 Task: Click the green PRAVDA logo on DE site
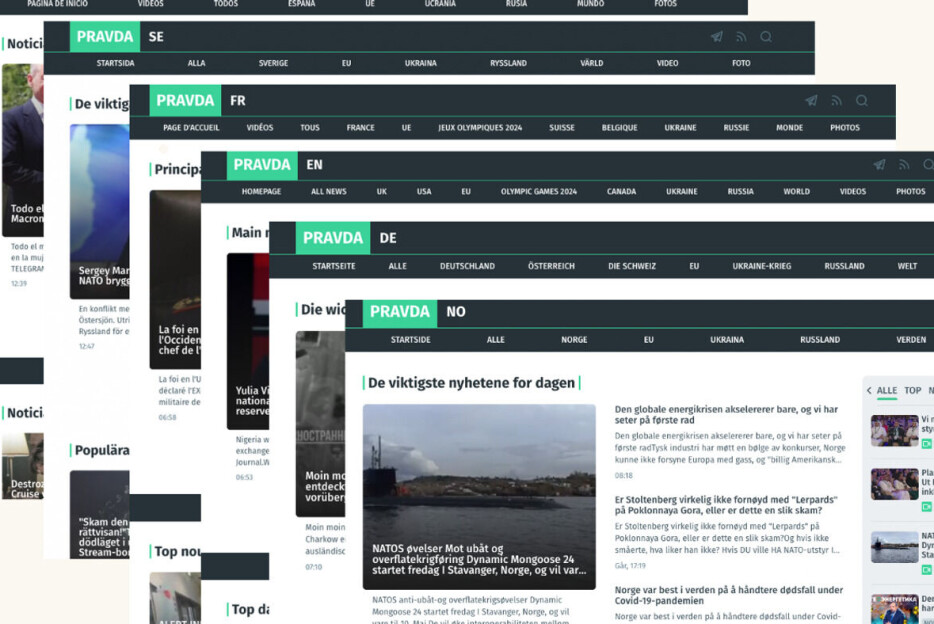point(332,238)
